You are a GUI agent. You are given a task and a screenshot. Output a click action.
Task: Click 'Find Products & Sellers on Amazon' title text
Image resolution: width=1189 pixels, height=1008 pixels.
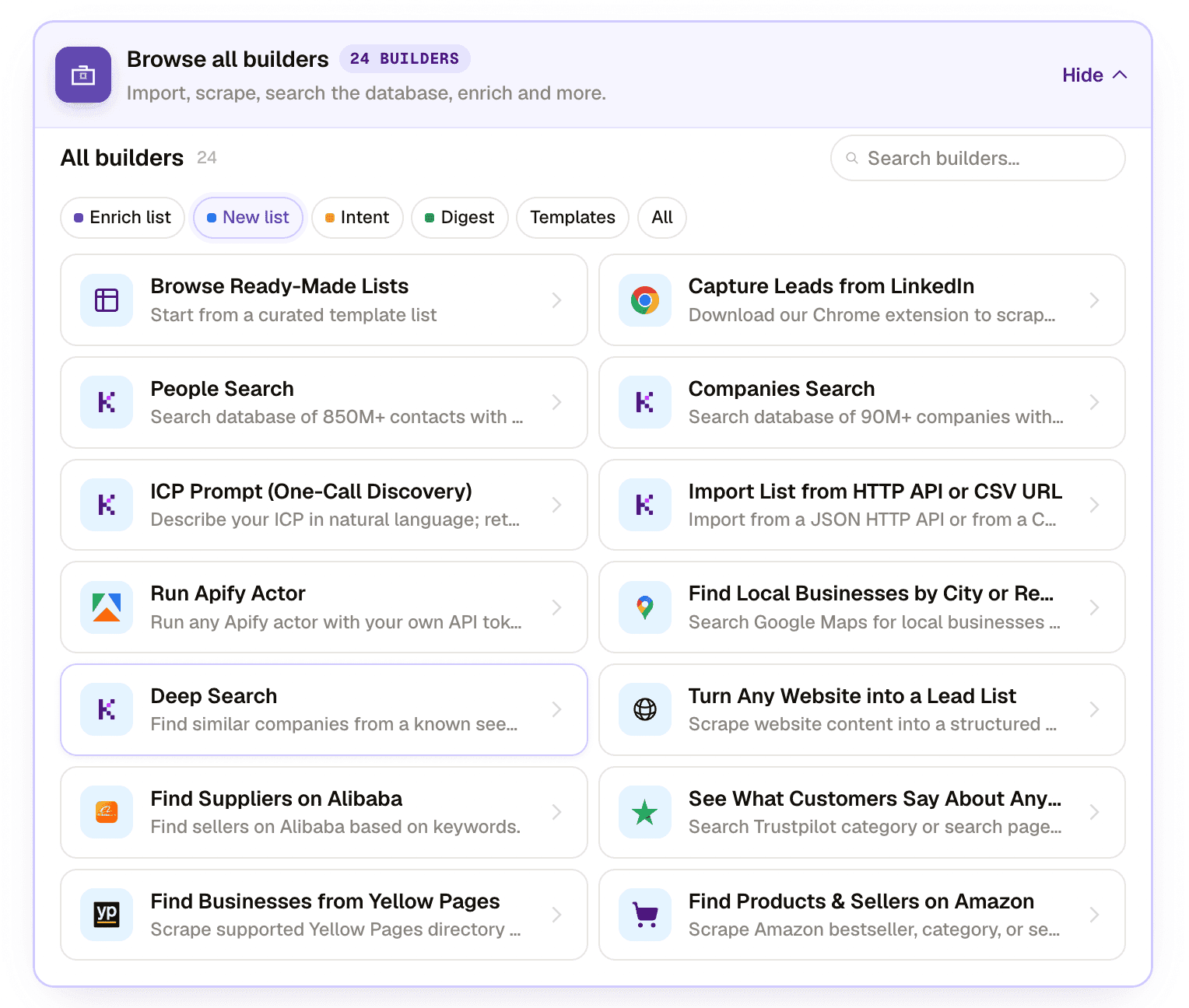coord(861,901)
